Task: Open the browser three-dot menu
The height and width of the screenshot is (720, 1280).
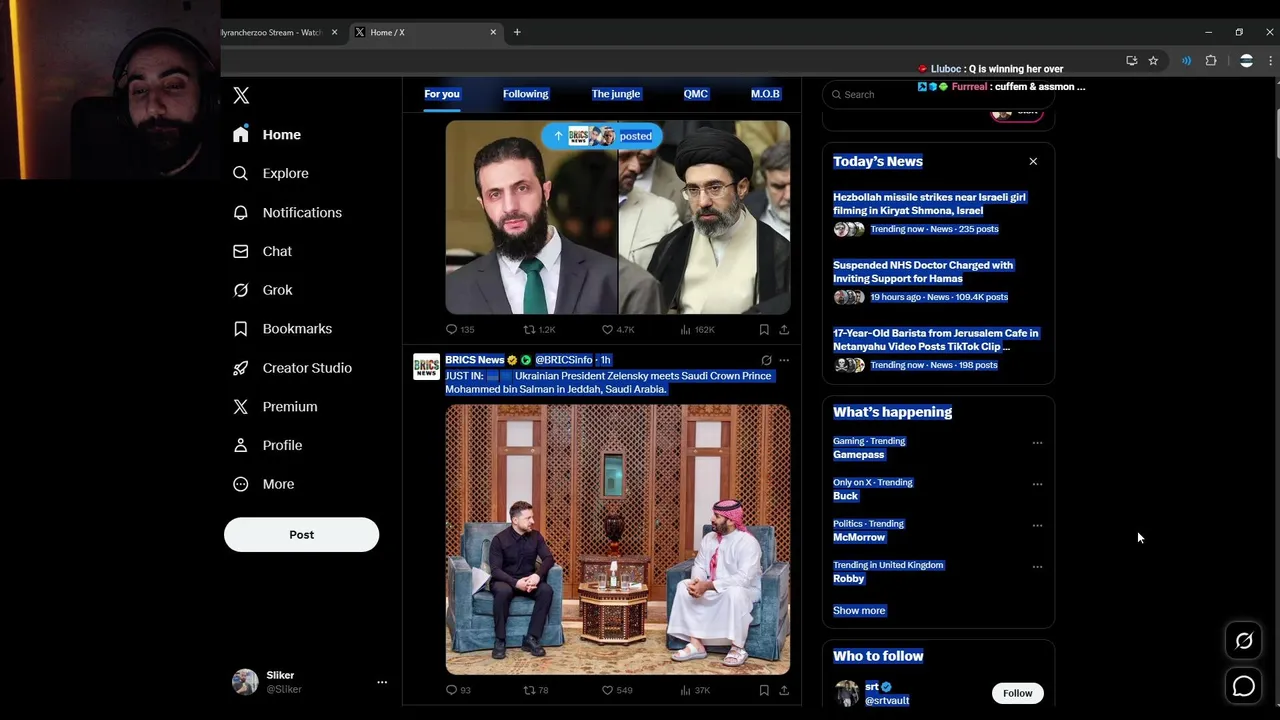Action: pyautogui.click(x=1270, y=61)
